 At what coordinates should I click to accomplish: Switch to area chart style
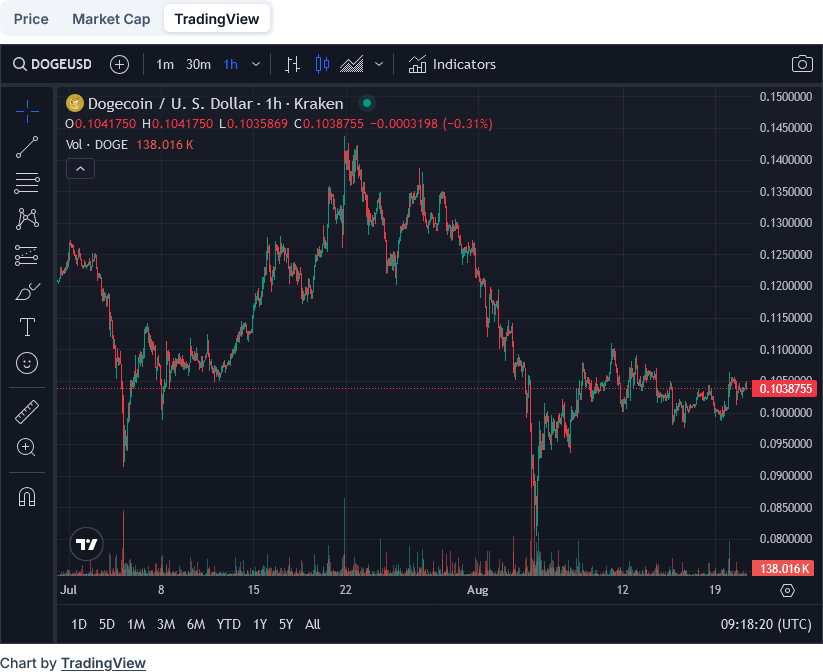coord(352,65)
